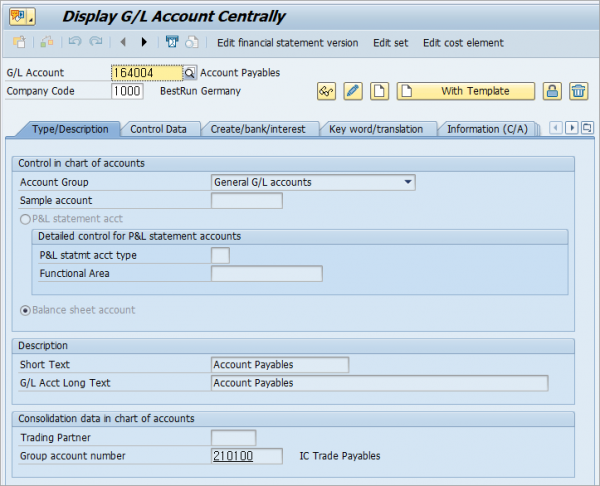This screenshot has width=600, height=486.
Task: Go to previous G/L account arrow
Action: 123,41
